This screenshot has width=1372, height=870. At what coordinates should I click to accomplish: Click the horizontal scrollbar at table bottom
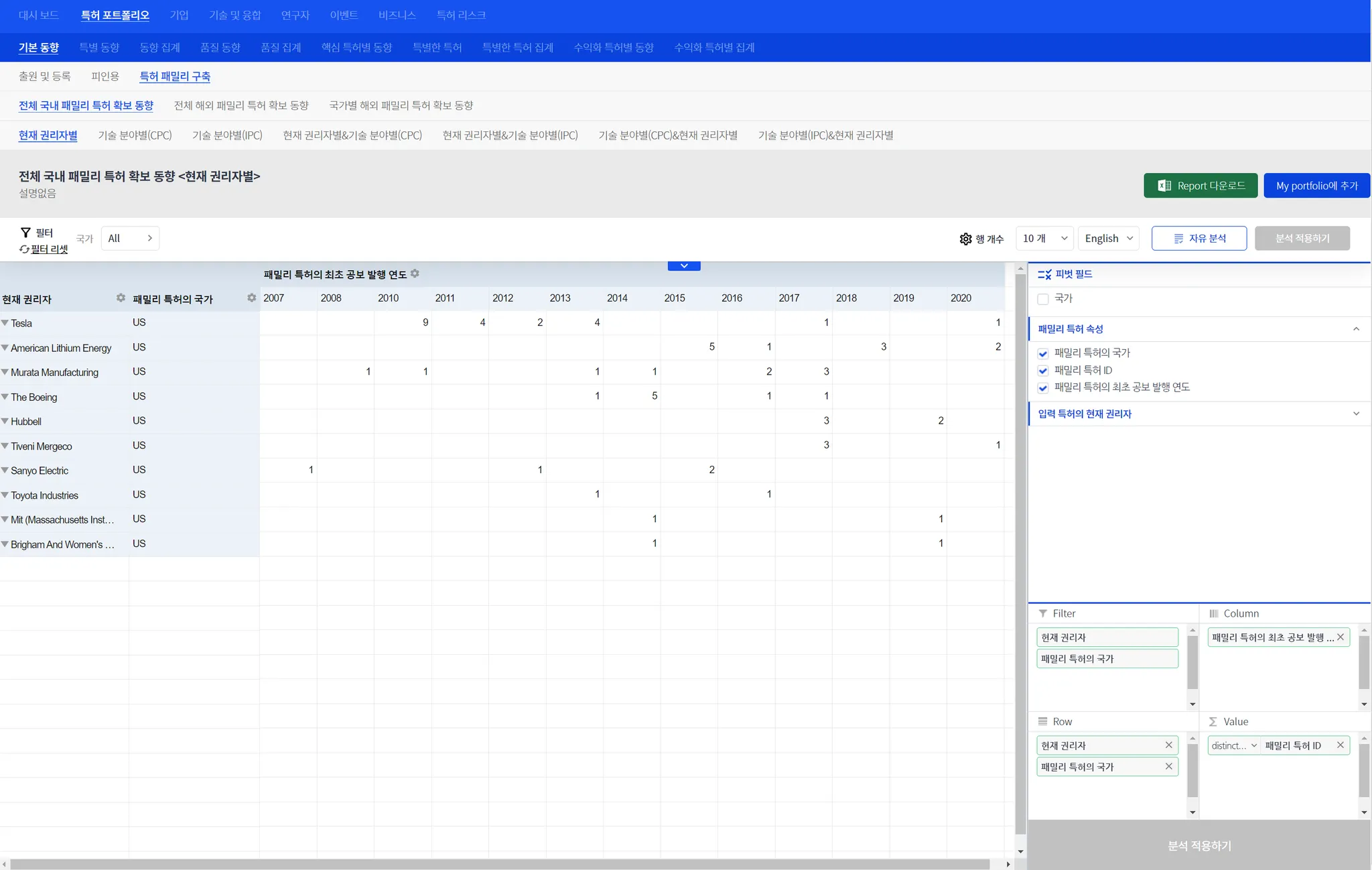pyautogui.click(x=499, y=864)
